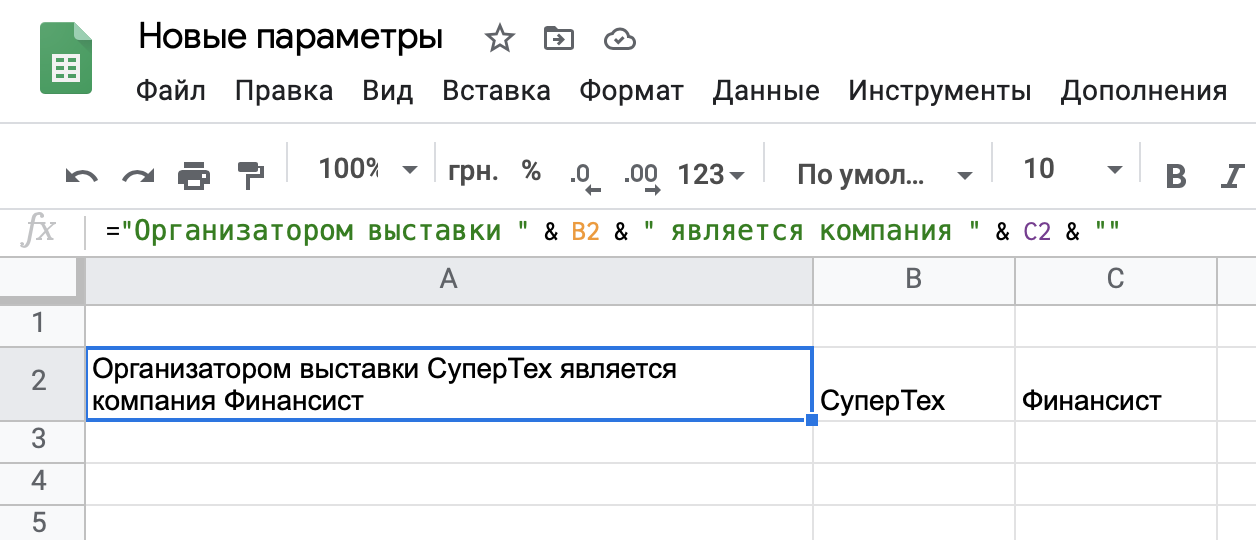Open the Файл menu
The image size is (1256, 540).
(x=171, y=92)
